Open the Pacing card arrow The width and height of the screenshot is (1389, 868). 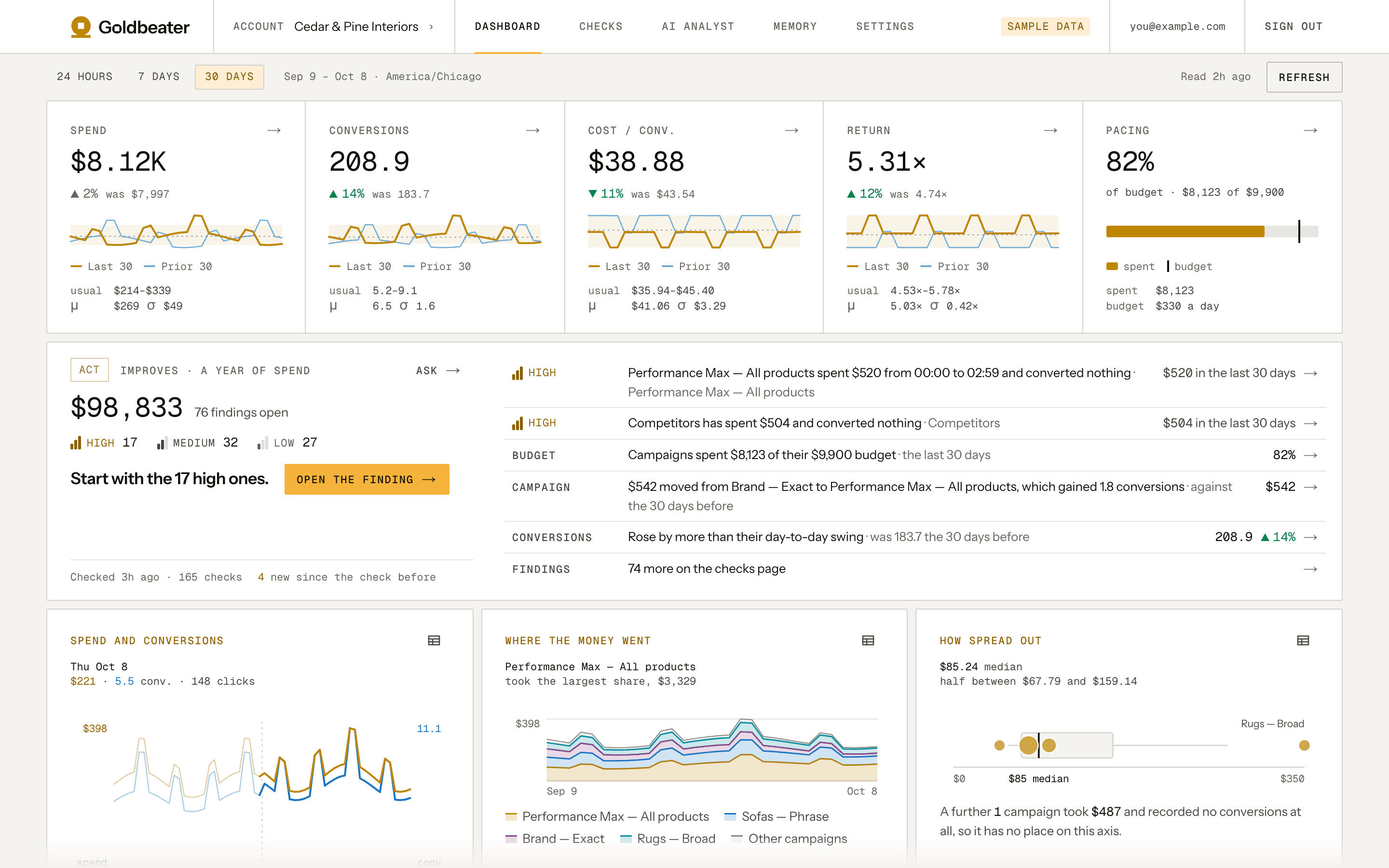pyautogui.click(x=1310, y=131)
